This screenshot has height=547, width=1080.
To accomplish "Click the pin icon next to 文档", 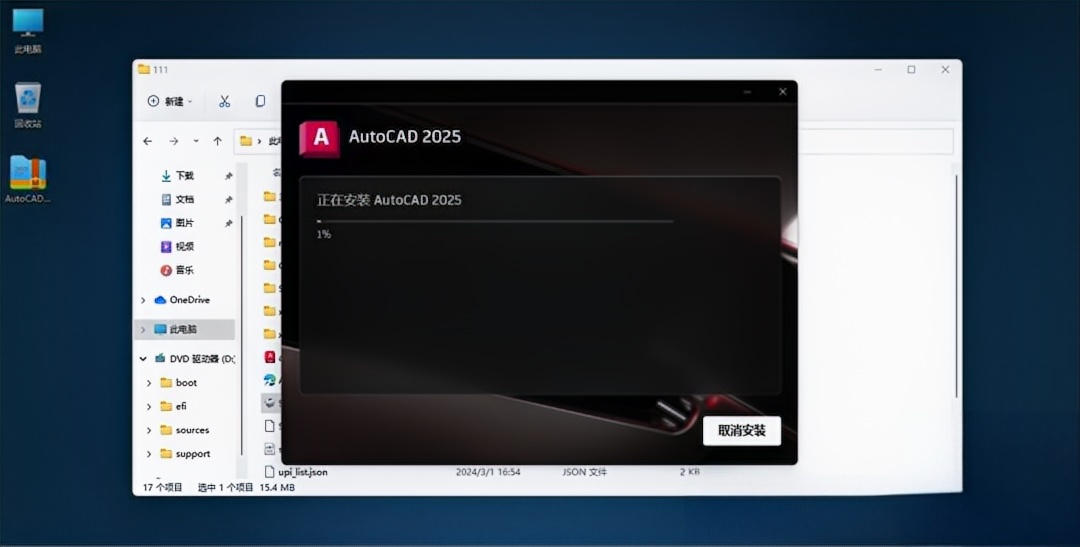I will [229, 200].
